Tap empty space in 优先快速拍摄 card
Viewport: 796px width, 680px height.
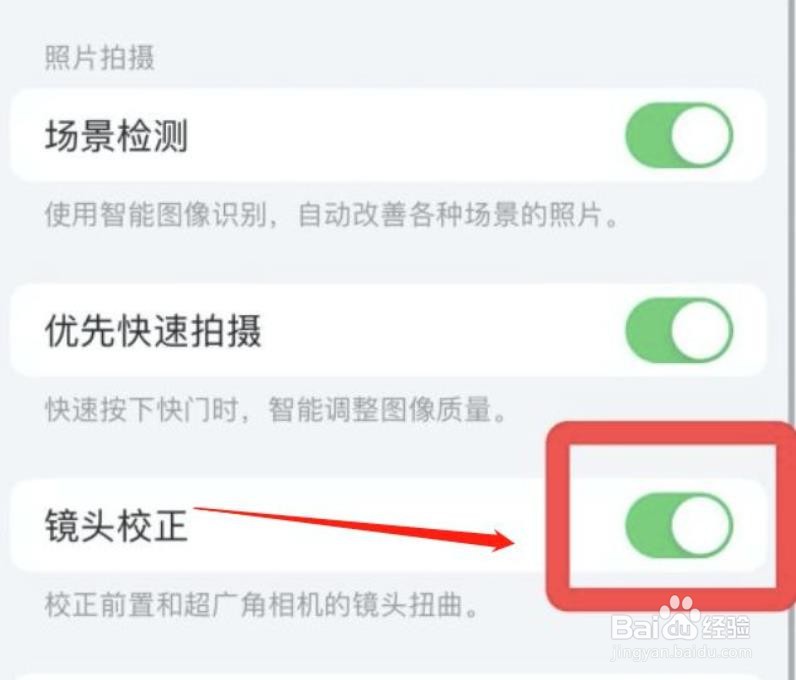442,330
